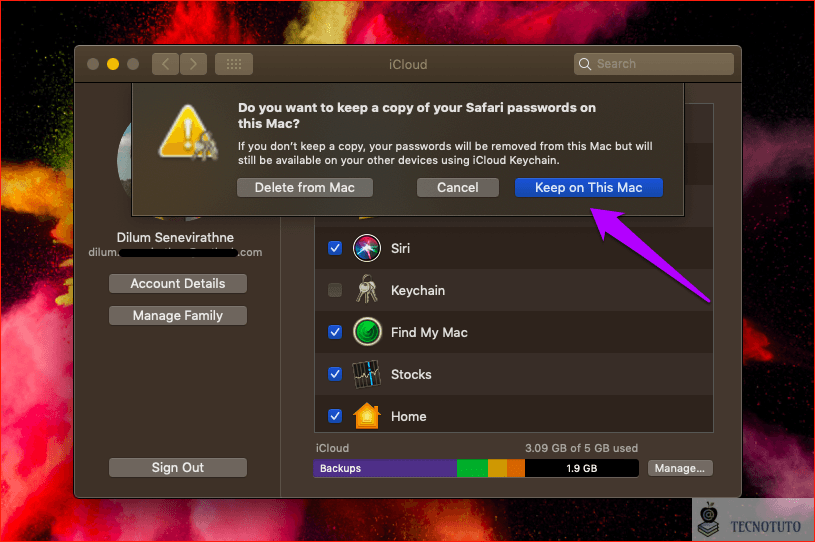
Task: Open Account Details
Action: (178, 284)
